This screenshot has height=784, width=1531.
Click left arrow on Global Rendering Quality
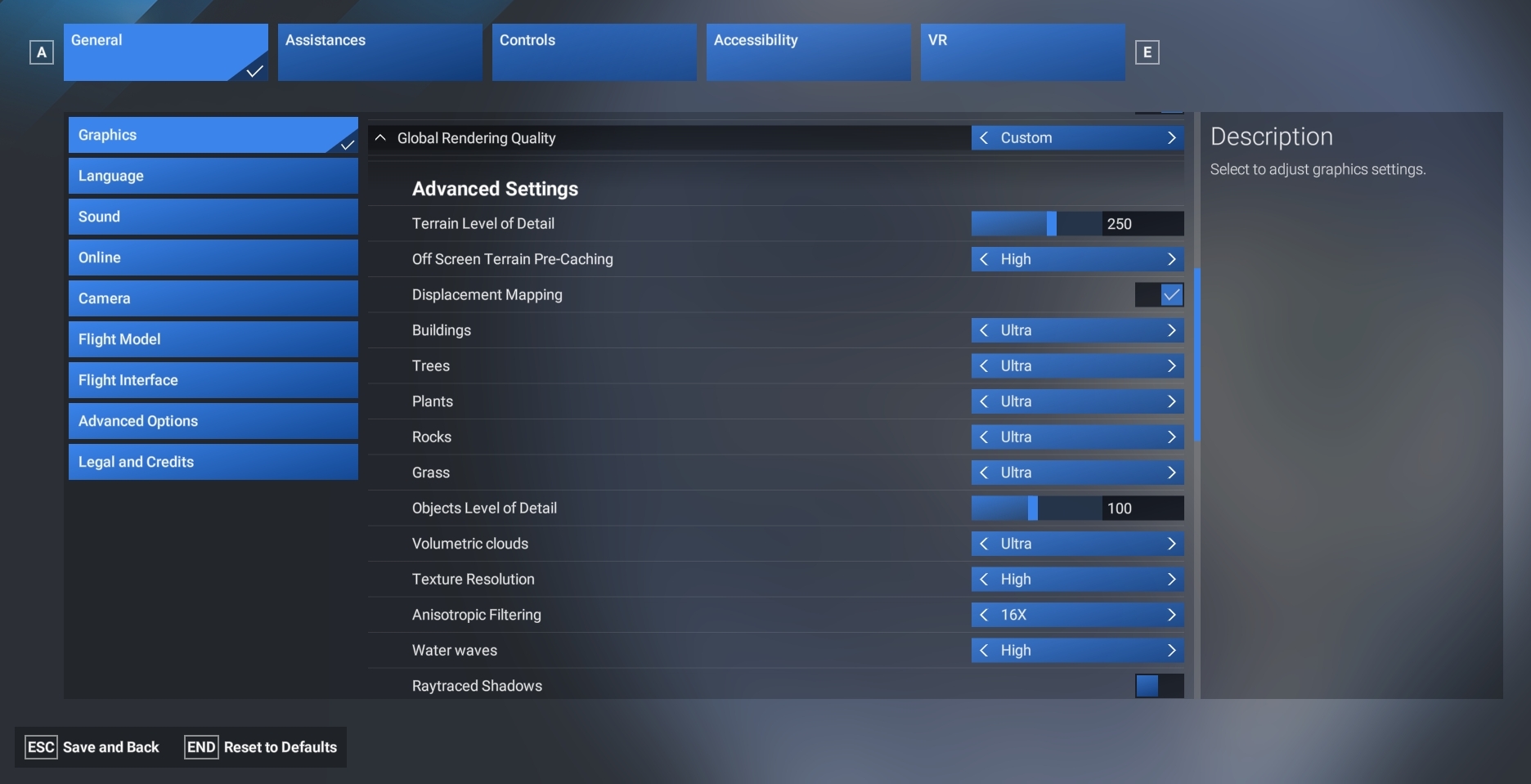tap(984, 138)
